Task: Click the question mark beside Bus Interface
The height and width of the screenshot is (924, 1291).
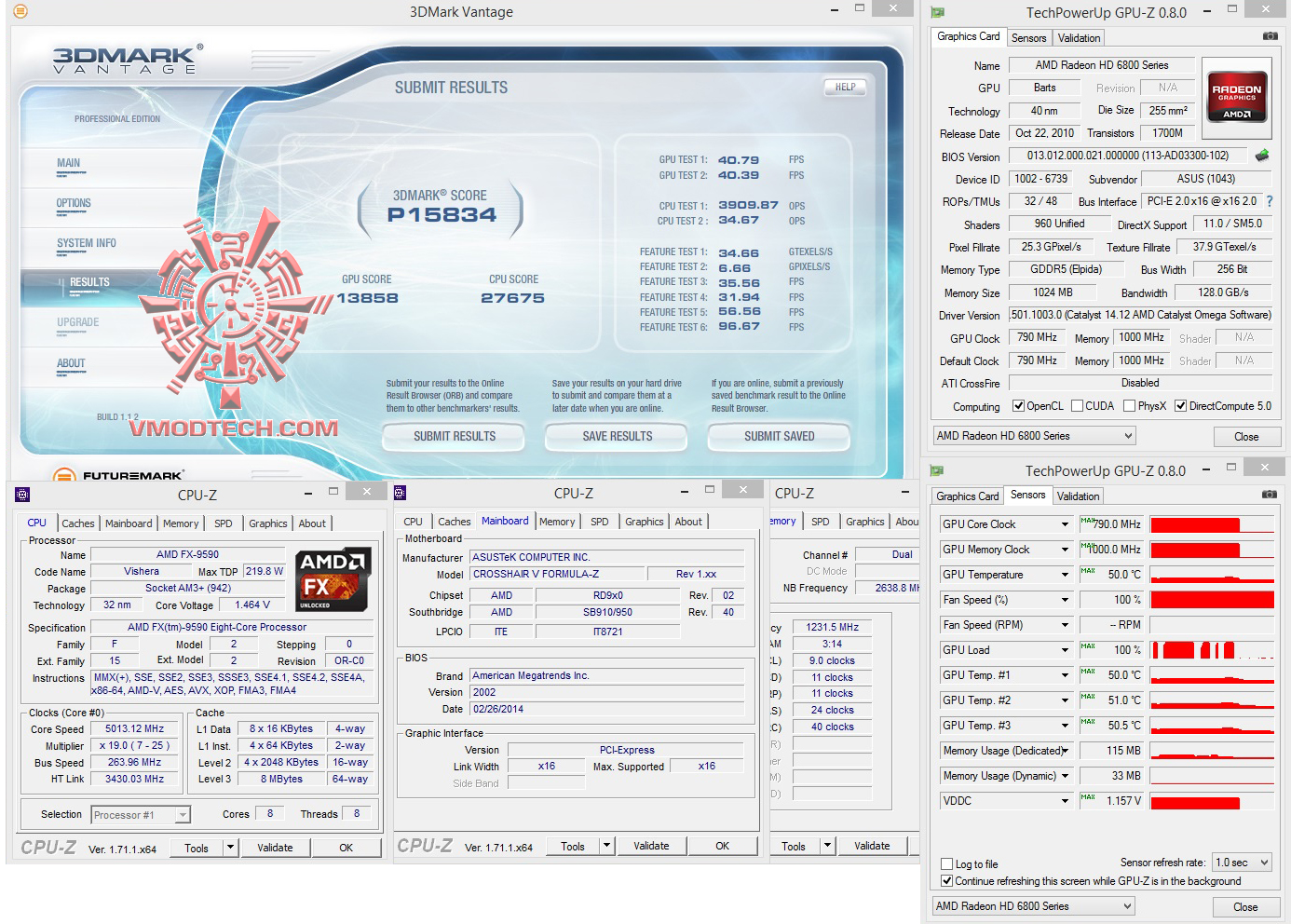Action: (x=1269, y=201)
